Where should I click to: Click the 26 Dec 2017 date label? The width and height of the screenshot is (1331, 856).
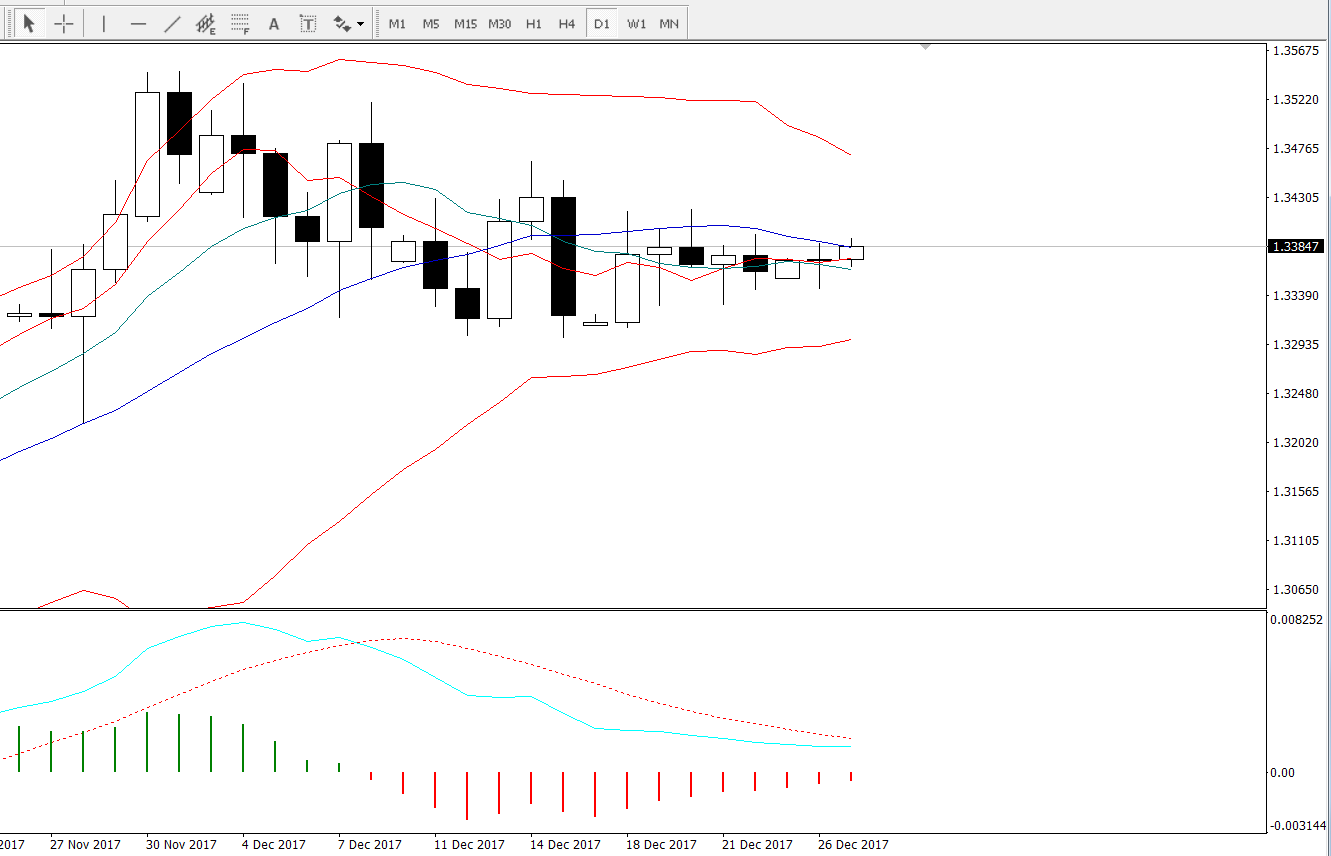tap(853, 845)
